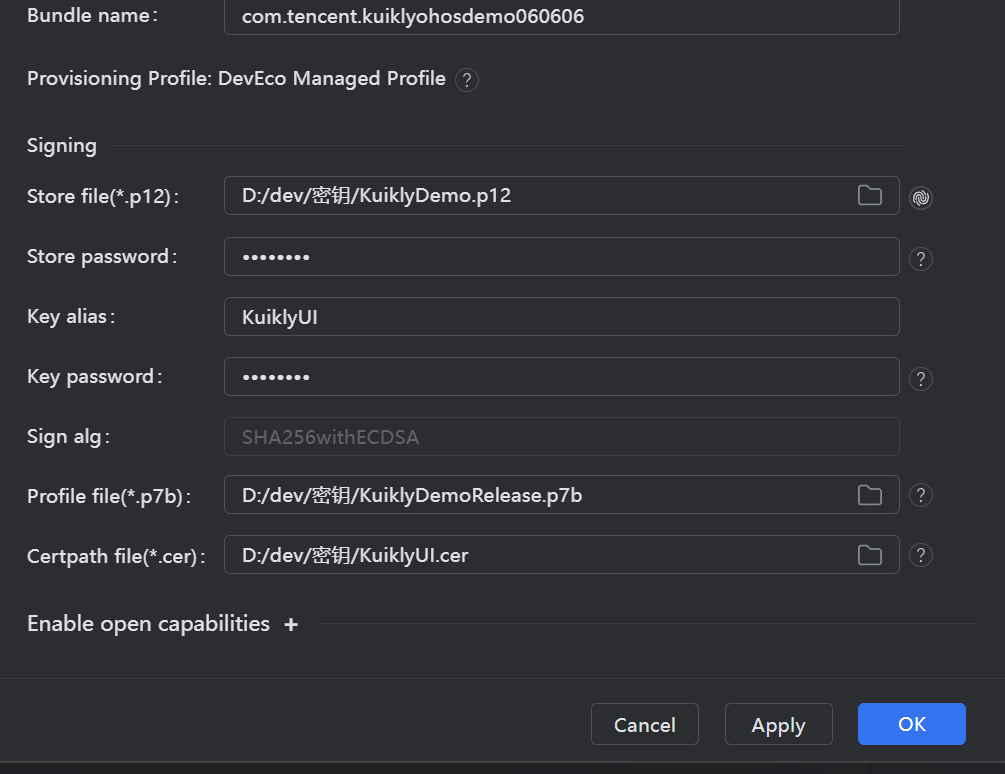Browse for Store file p12 folder icon
1005x774 pixels.
tap(870, 195)
